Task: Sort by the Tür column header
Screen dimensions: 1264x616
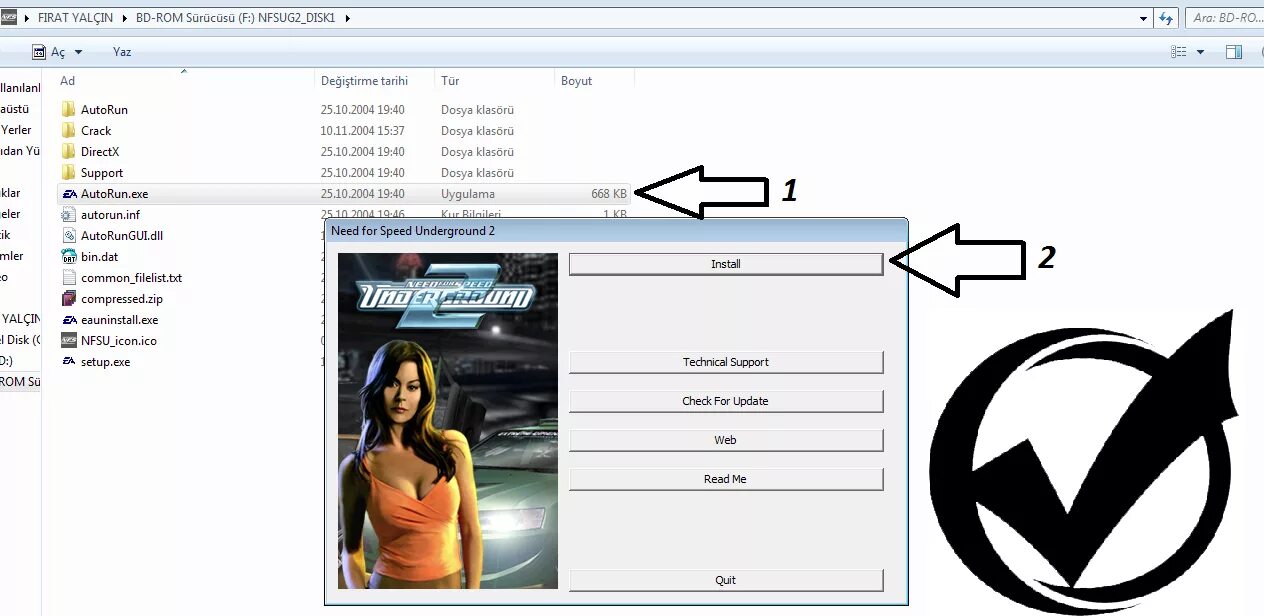Action: (495, 80)
